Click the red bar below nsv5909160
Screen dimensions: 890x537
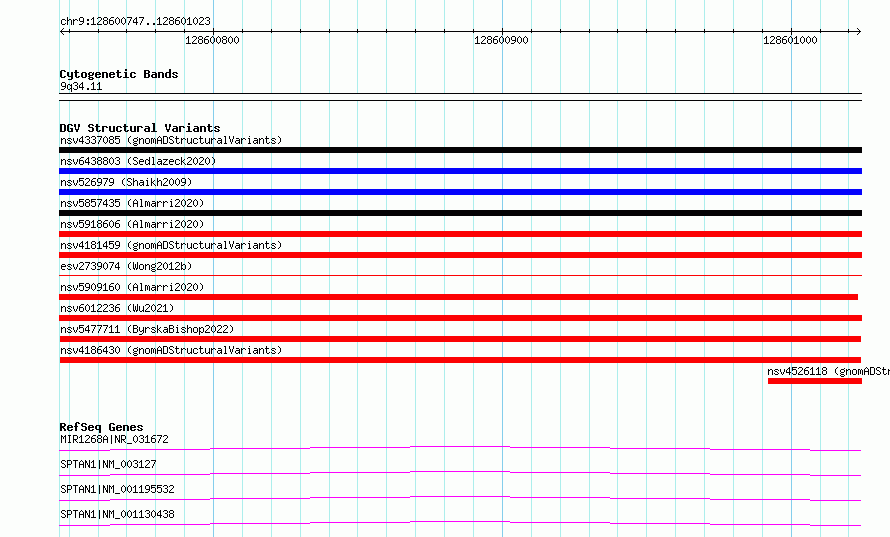tap(459, 297)
